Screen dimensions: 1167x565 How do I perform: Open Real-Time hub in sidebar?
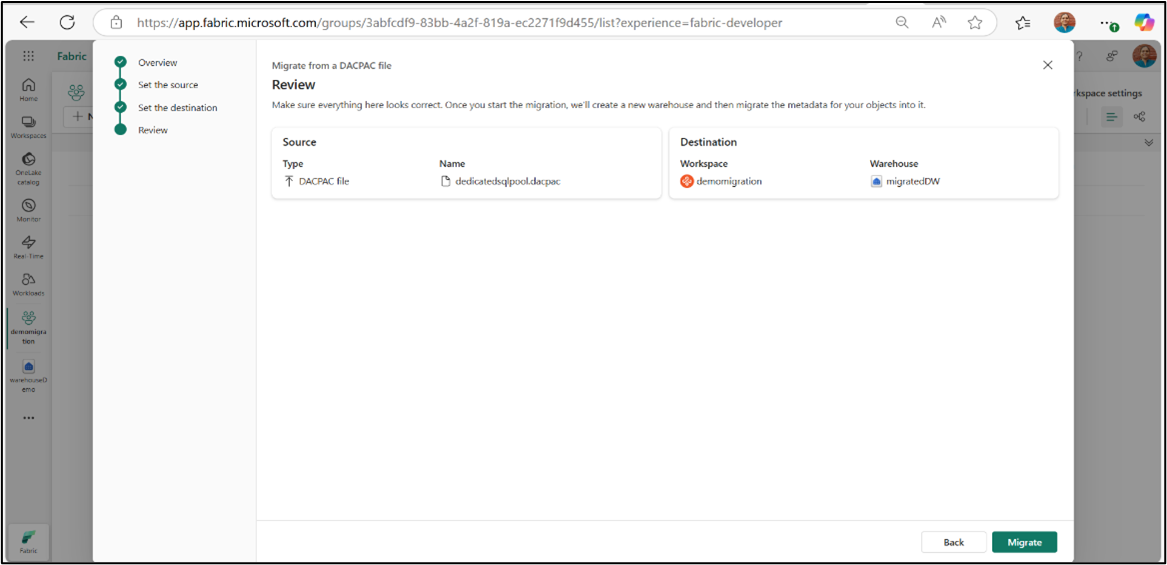coord(28,246)
